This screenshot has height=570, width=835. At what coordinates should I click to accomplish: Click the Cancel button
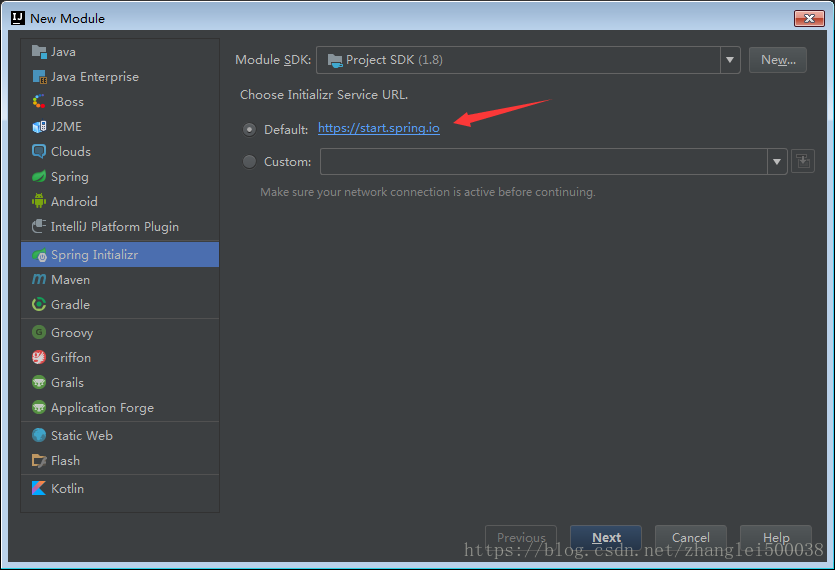pos(691,538)
